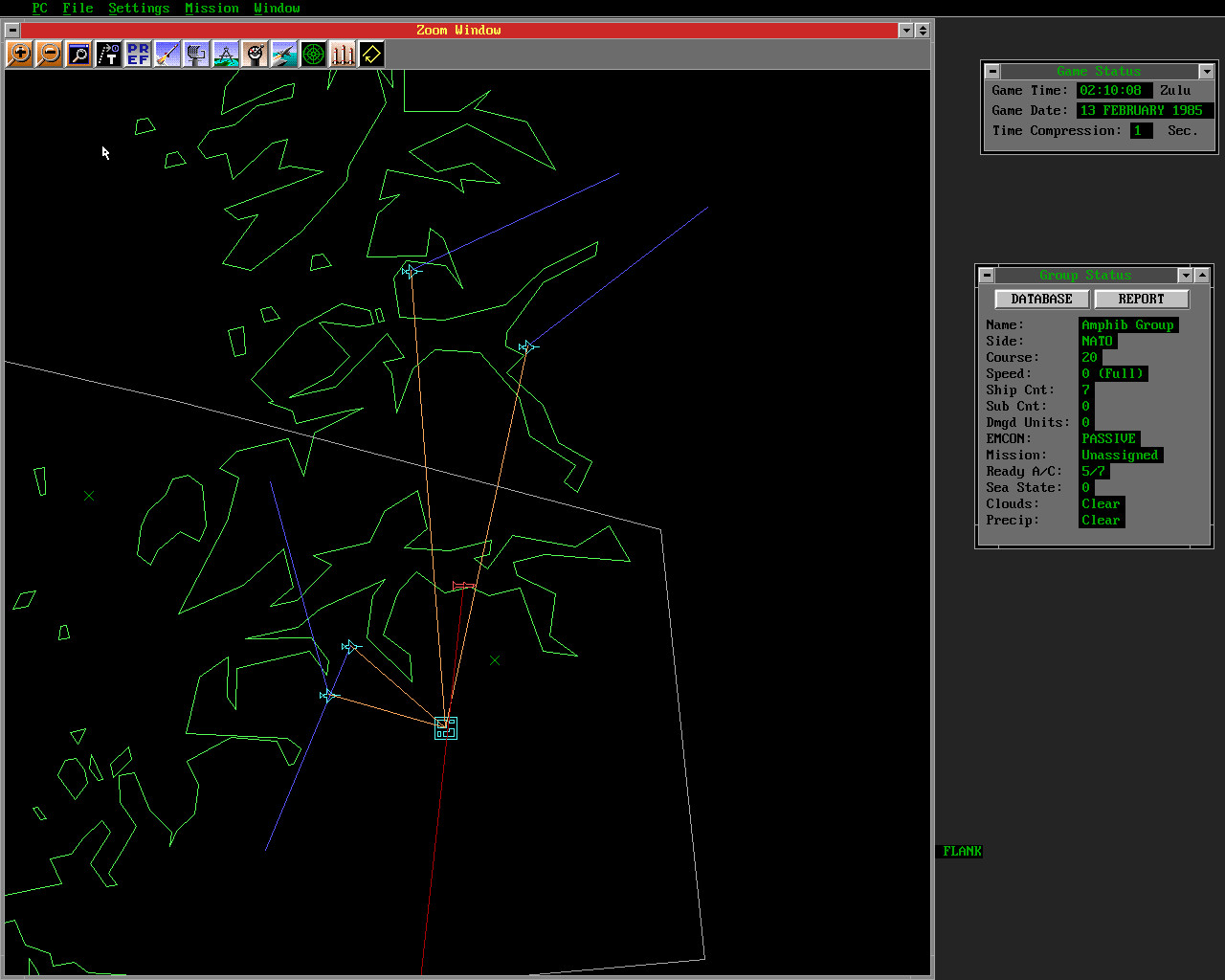Open preferences with the PREF icon
This screenshot has height=980, width=1225.
coord(138,55)
